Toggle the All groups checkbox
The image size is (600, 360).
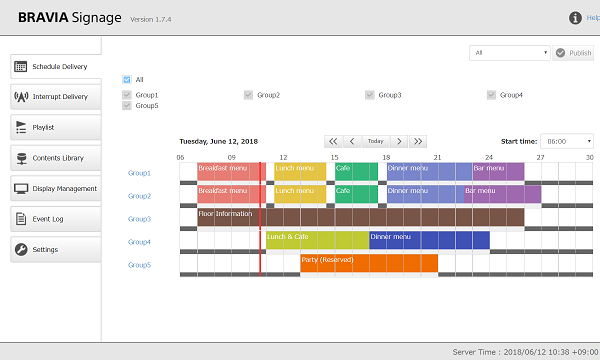(127, 80)
